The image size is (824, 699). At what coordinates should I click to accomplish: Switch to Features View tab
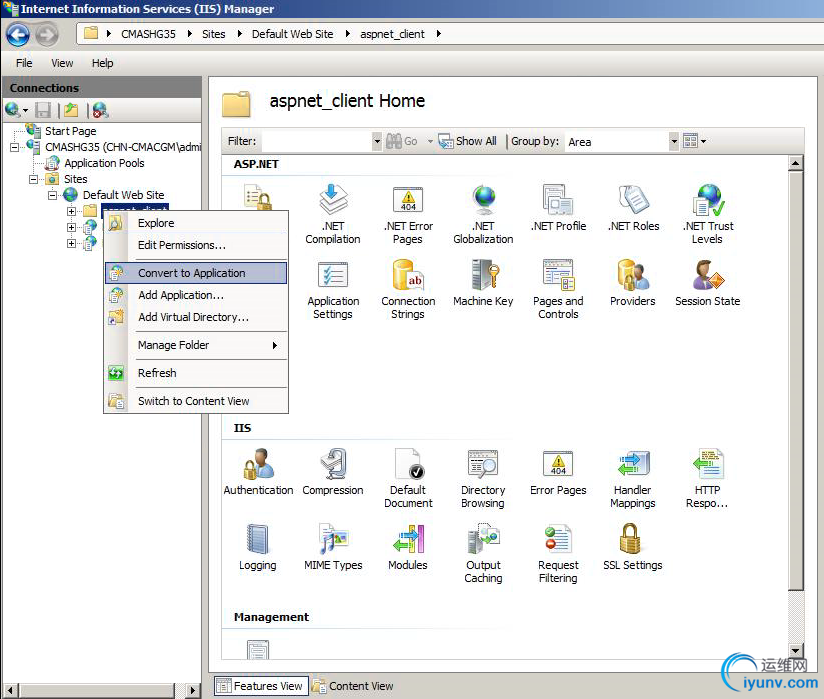[261, 686]
